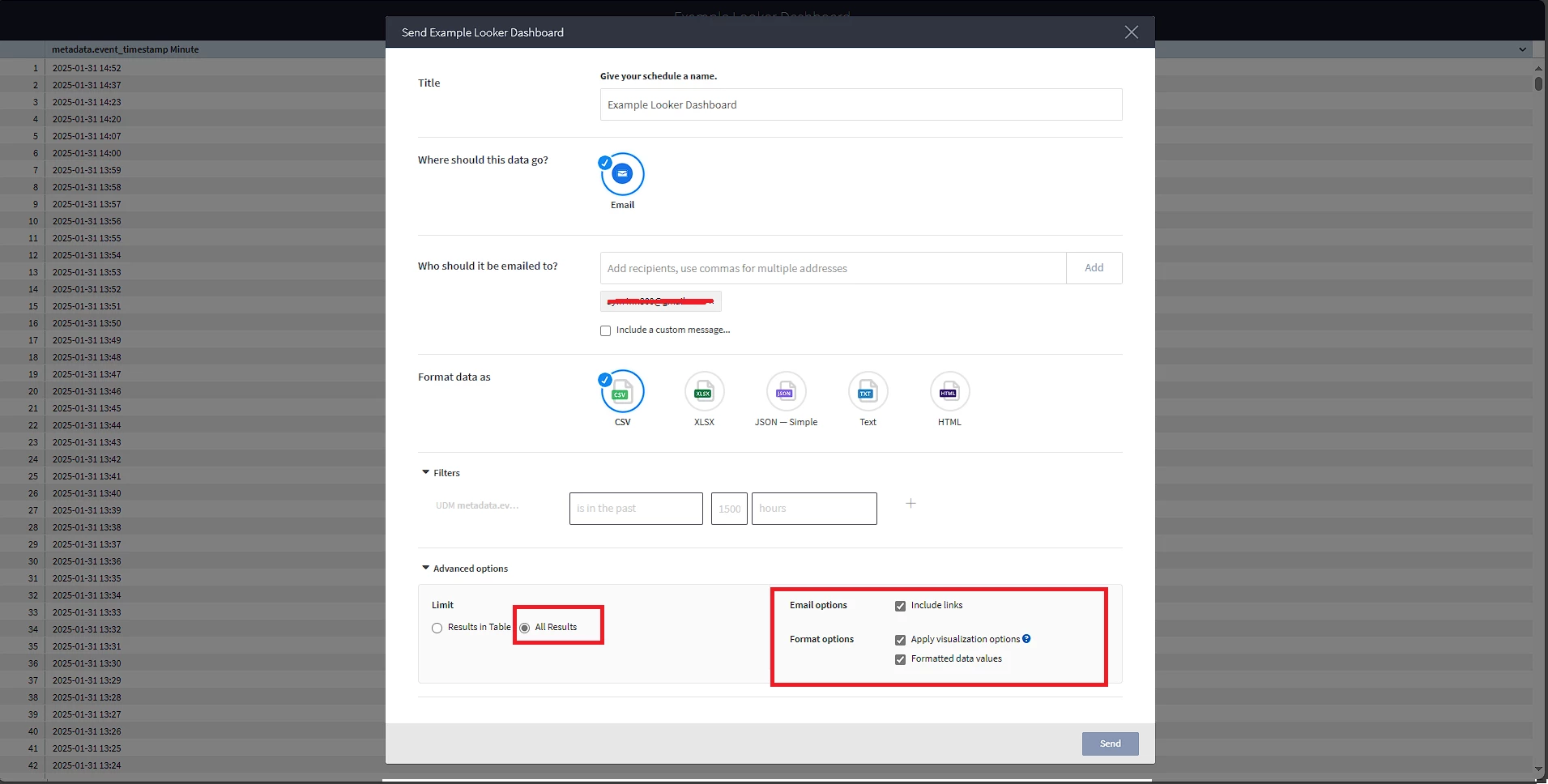The image size is (1548, 784).
Task: Collapse the Advanced options section
Action: pos(465,569)
